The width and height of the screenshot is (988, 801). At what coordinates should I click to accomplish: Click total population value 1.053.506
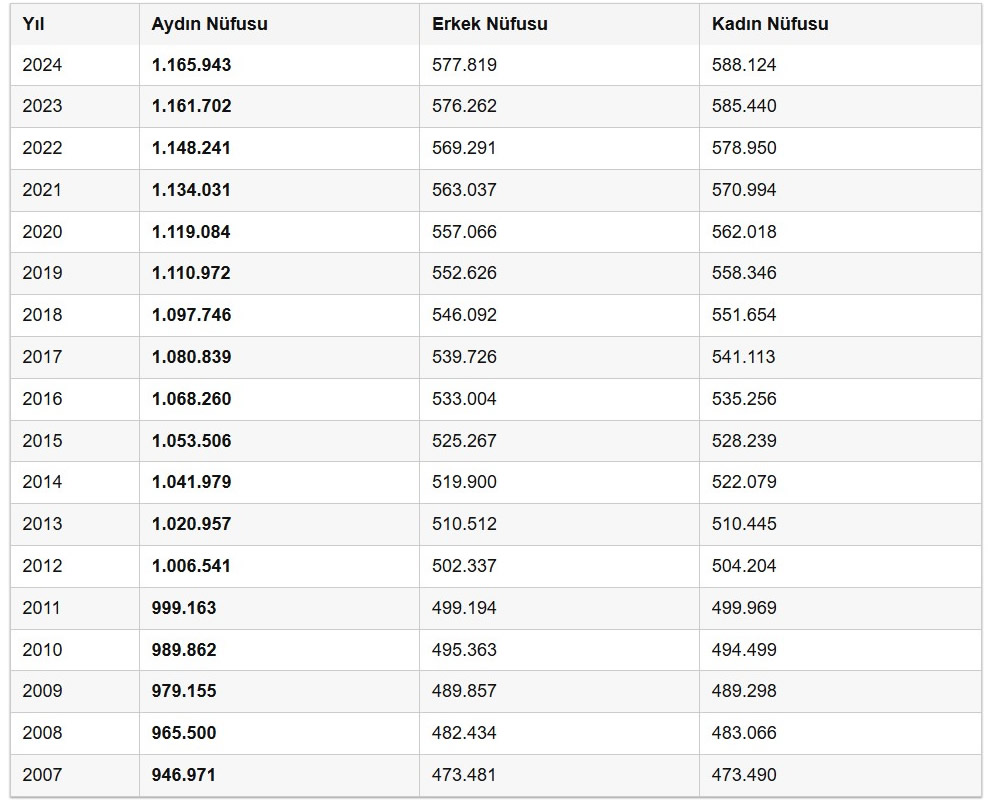click(x=191, y=441)
